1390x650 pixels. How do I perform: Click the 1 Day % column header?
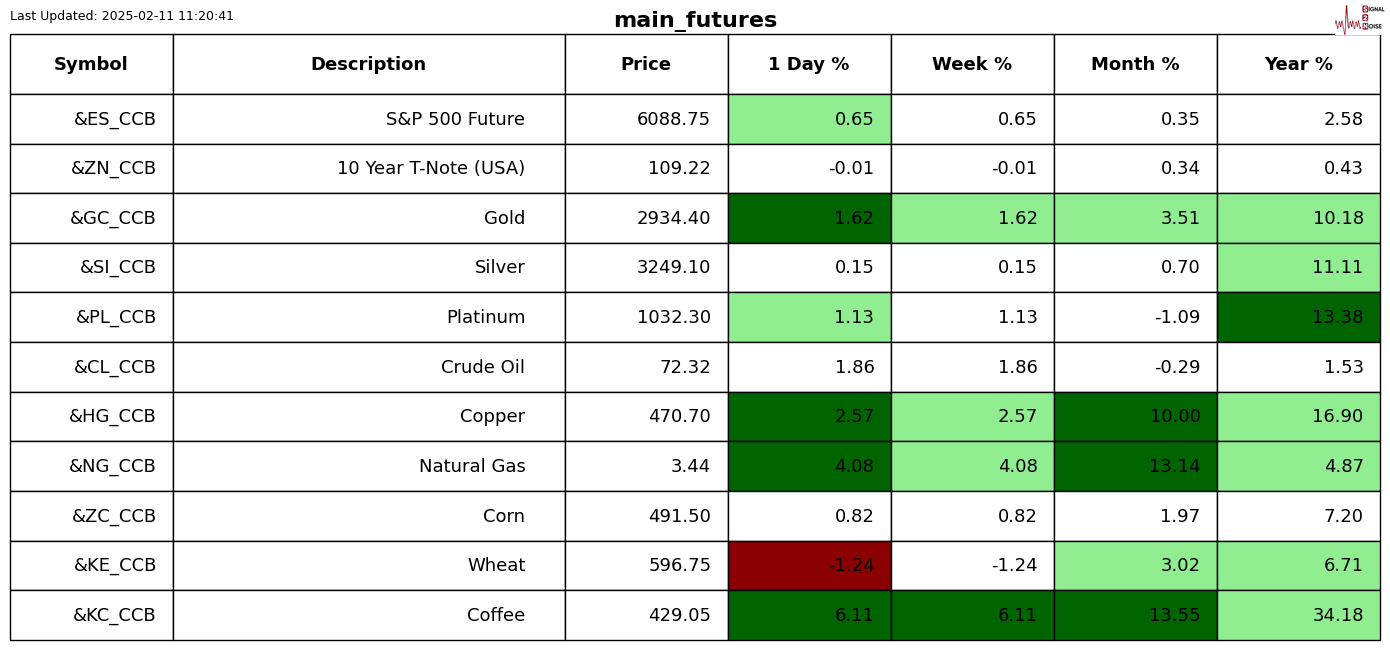point(809,65)
